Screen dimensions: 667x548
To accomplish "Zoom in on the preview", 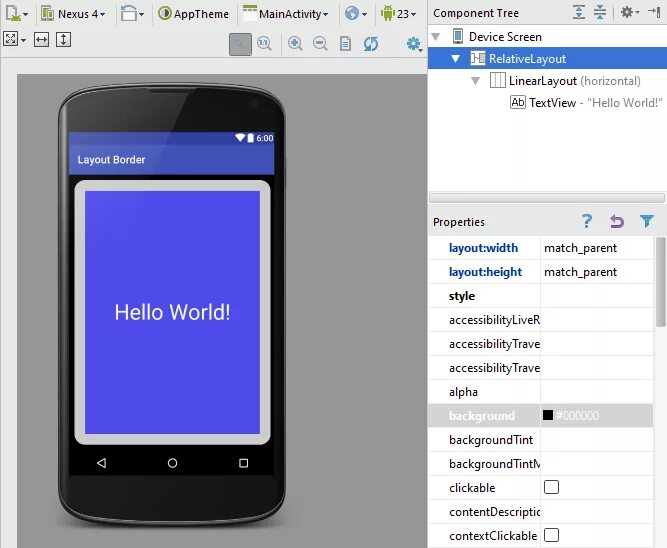I will 295,43.
